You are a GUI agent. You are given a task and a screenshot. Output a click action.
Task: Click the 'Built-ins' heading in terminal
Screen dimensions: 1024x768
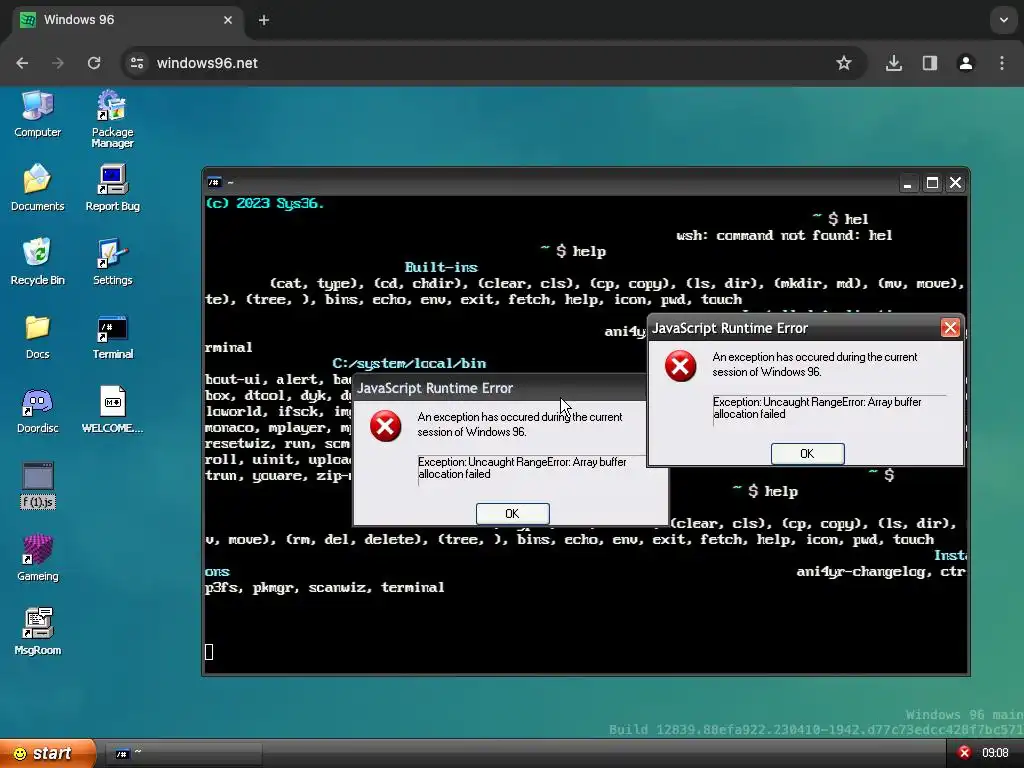pyautogui.click(x=441, y=267)
